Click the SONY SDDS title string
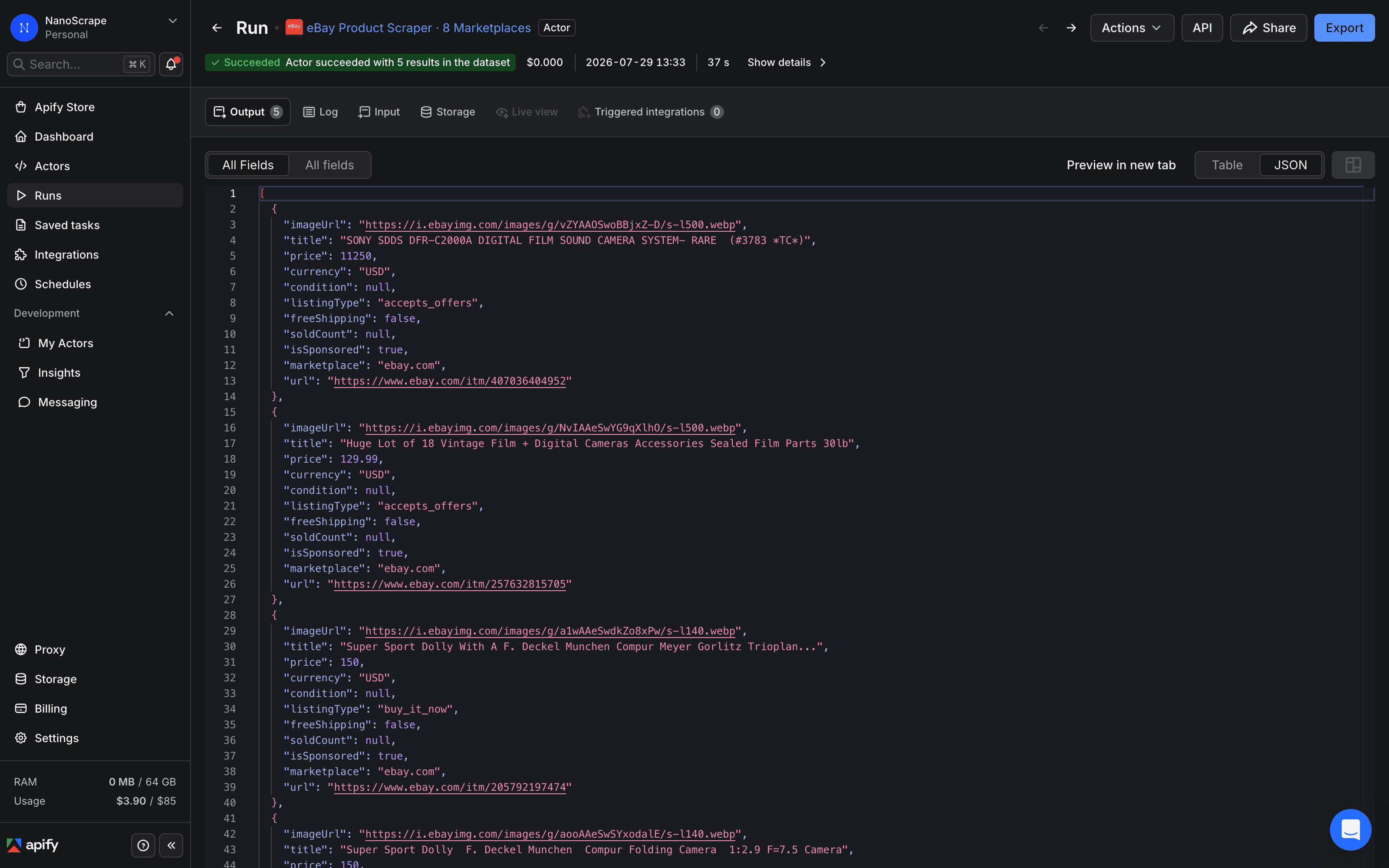 575,240
